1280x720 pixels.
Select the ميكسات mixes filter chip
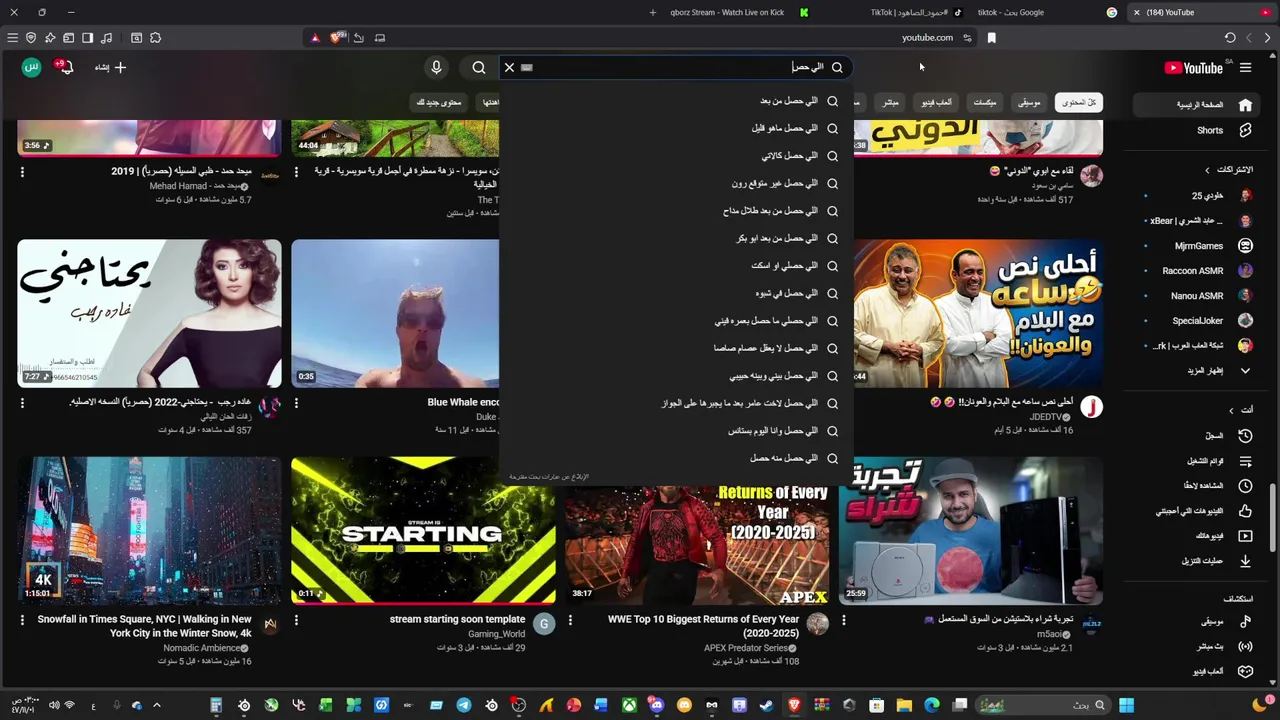tap(985, 102)
